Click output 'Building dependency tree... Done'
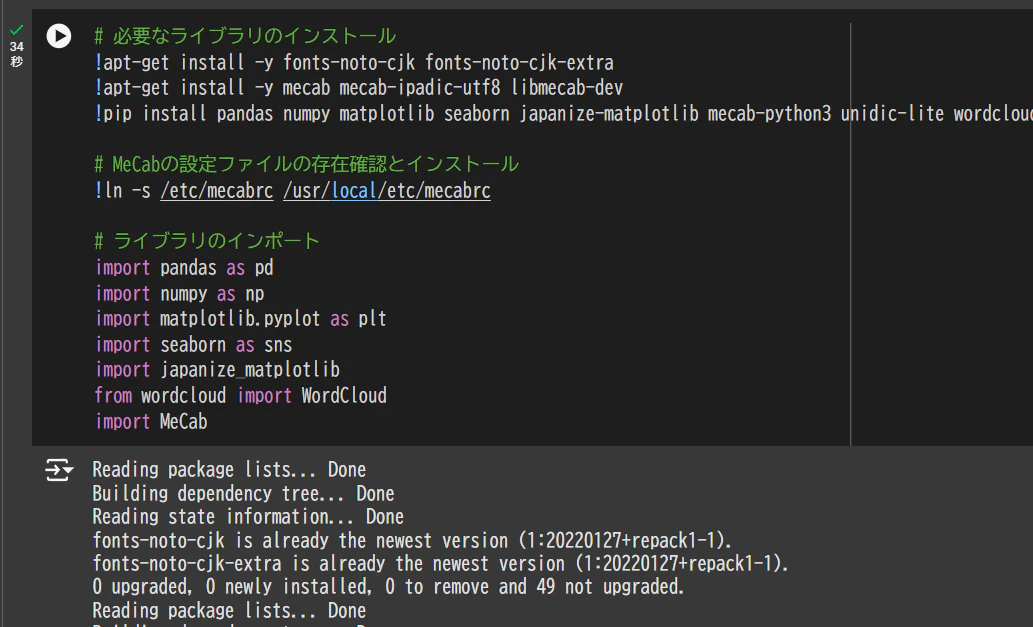 (x=243, y=493)
